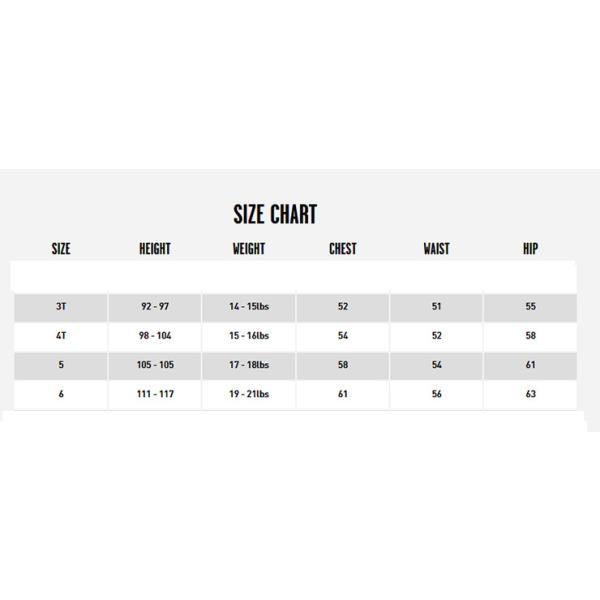Select the 14 - 15lbs weight cell
The height and width of the screenshot is (600, 600).
pos(249,307)
